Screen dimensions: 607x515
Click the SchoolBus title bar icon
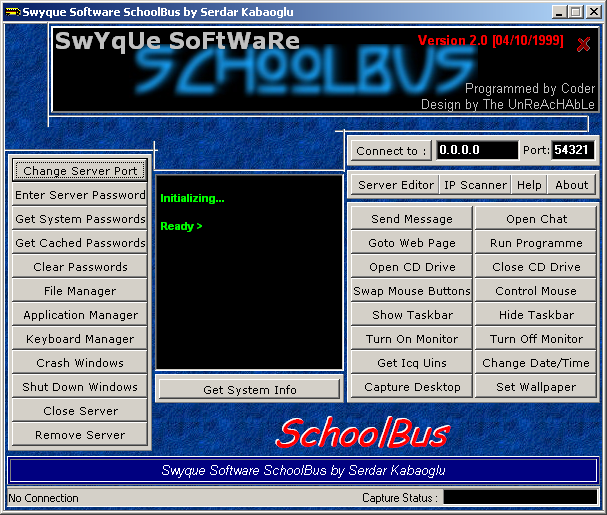(x=12, y=11)
